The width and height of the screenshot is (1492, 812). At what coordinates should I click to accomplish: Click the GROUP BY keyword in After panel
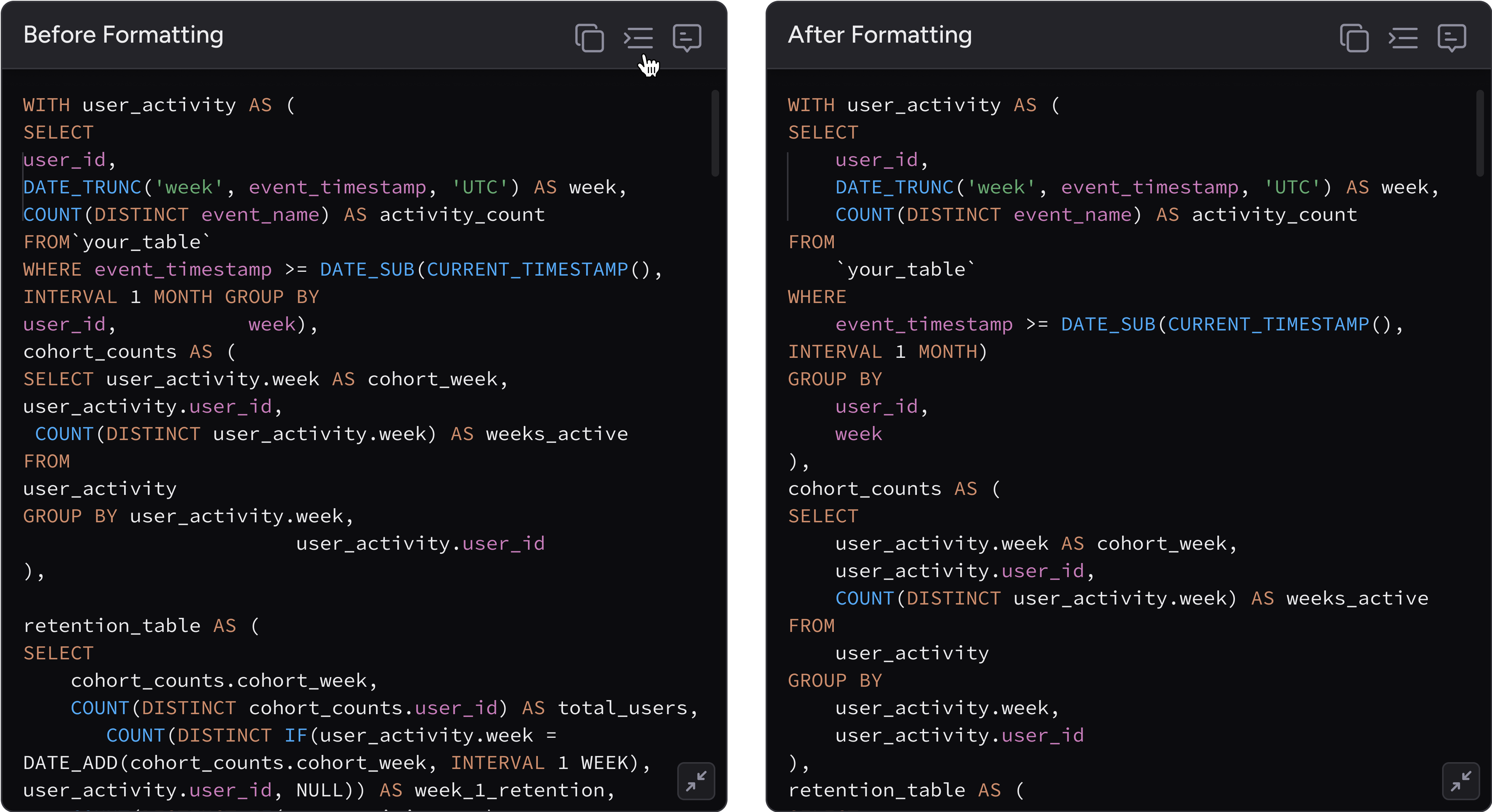834,379
